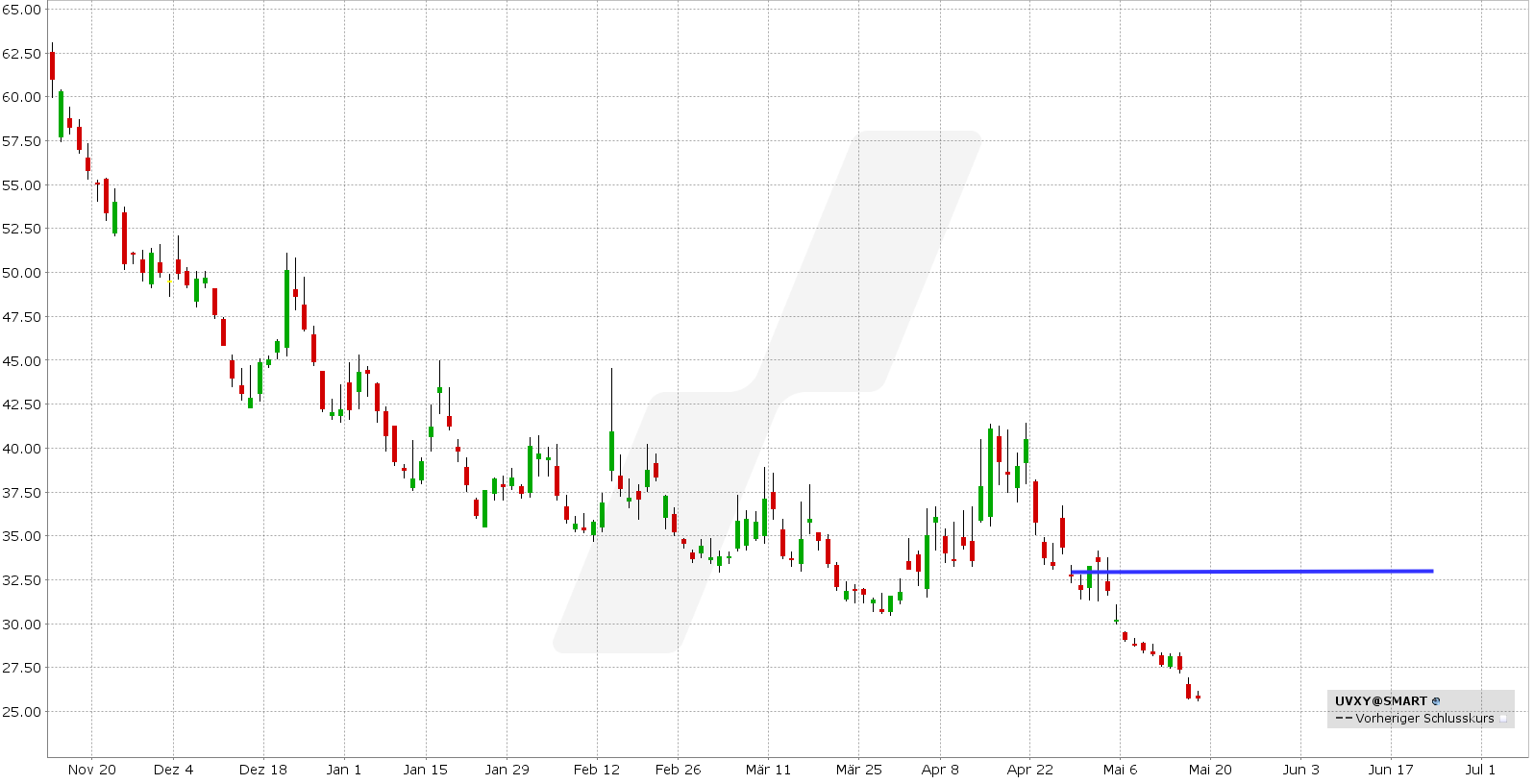1534x784 pixels.
Task: Click the Mai 20 date label
Action: [x=1210, y=770]
